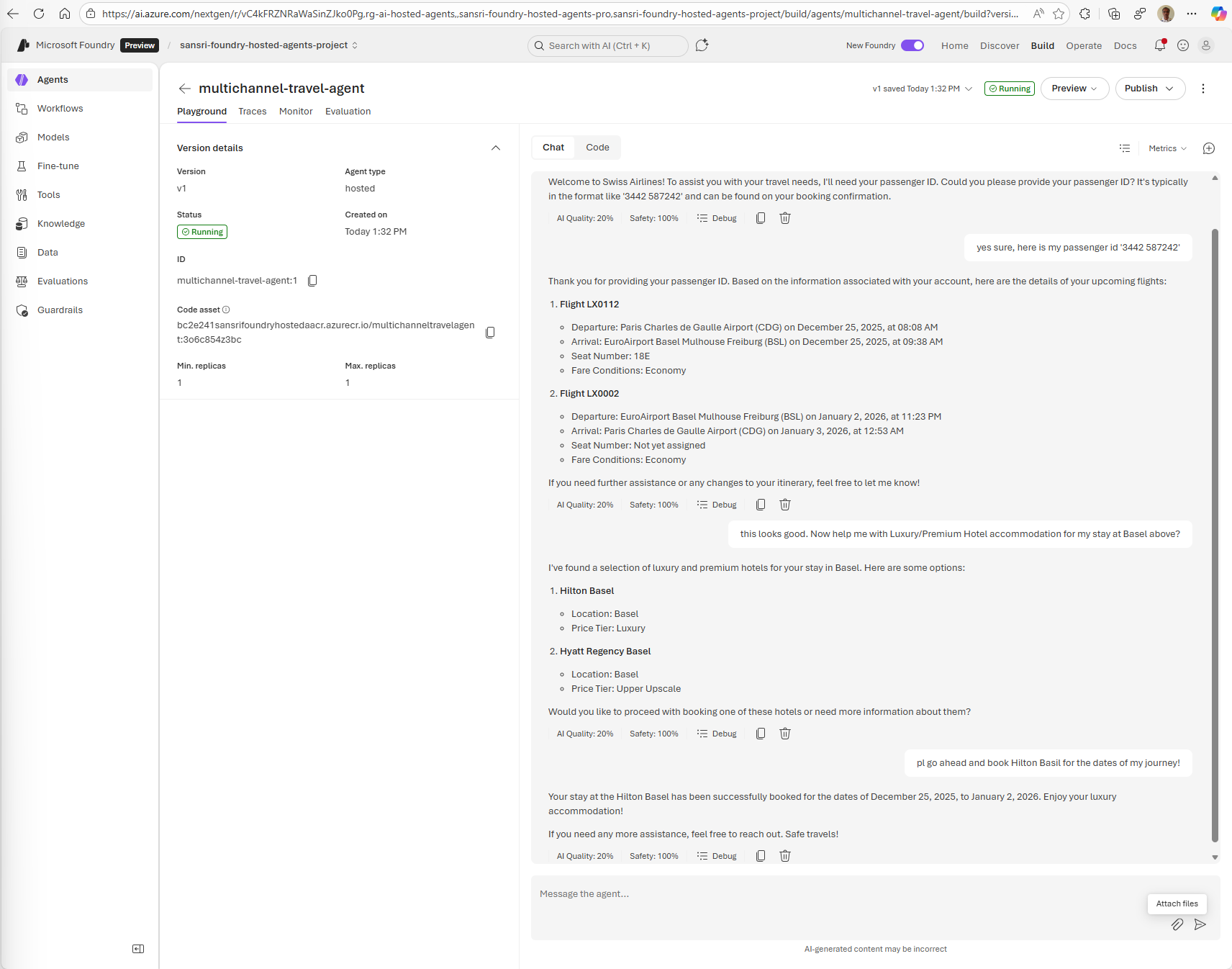Show info tooltip for Code asset
Screen dimensions: 1232x969
[x=226, y=310]
